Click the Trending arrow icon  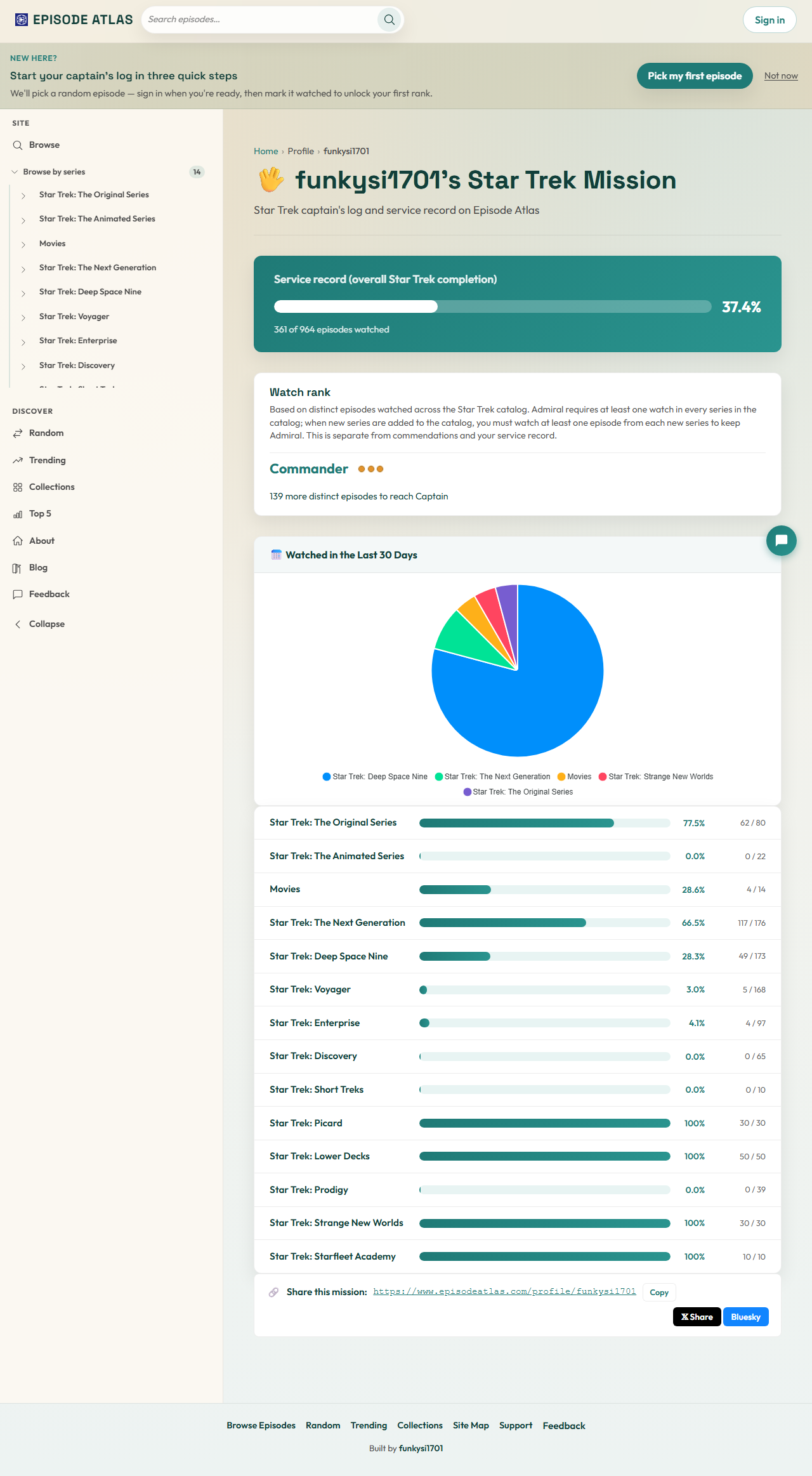click(18, 461)
